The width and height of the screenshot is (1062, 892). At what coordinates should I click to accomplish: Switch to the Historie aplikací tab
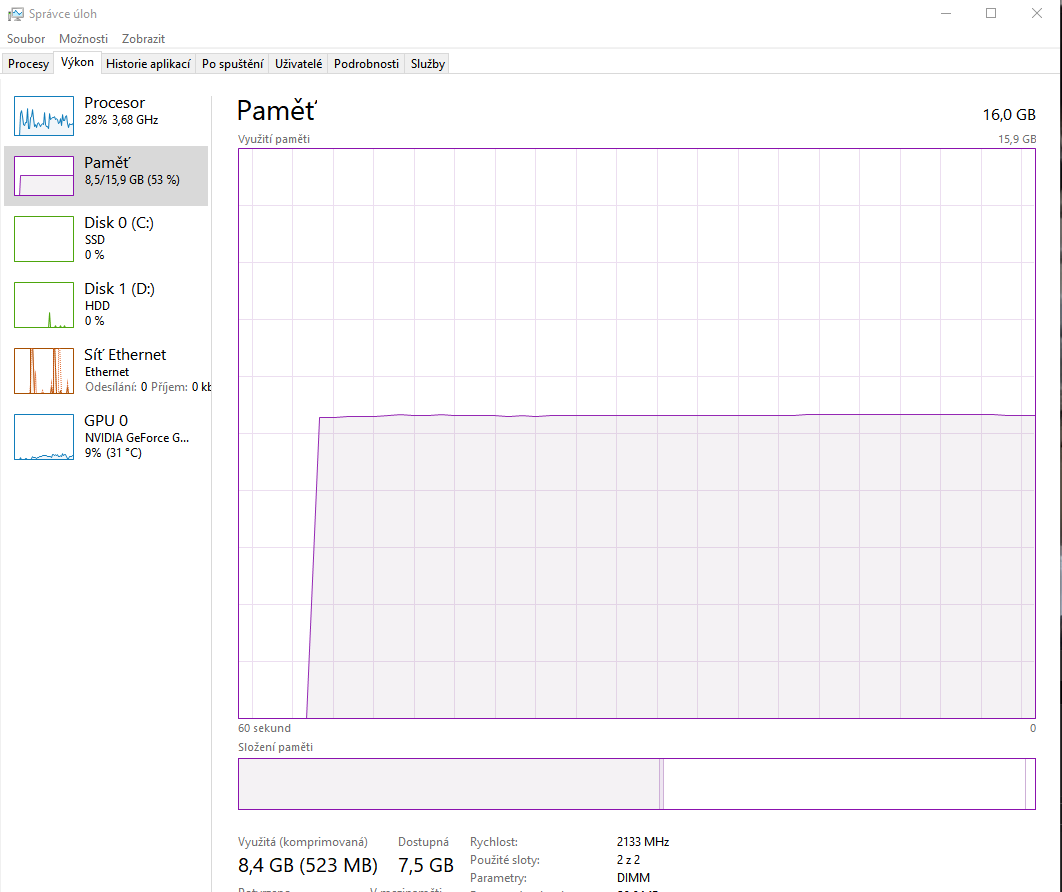pos(148,64)
